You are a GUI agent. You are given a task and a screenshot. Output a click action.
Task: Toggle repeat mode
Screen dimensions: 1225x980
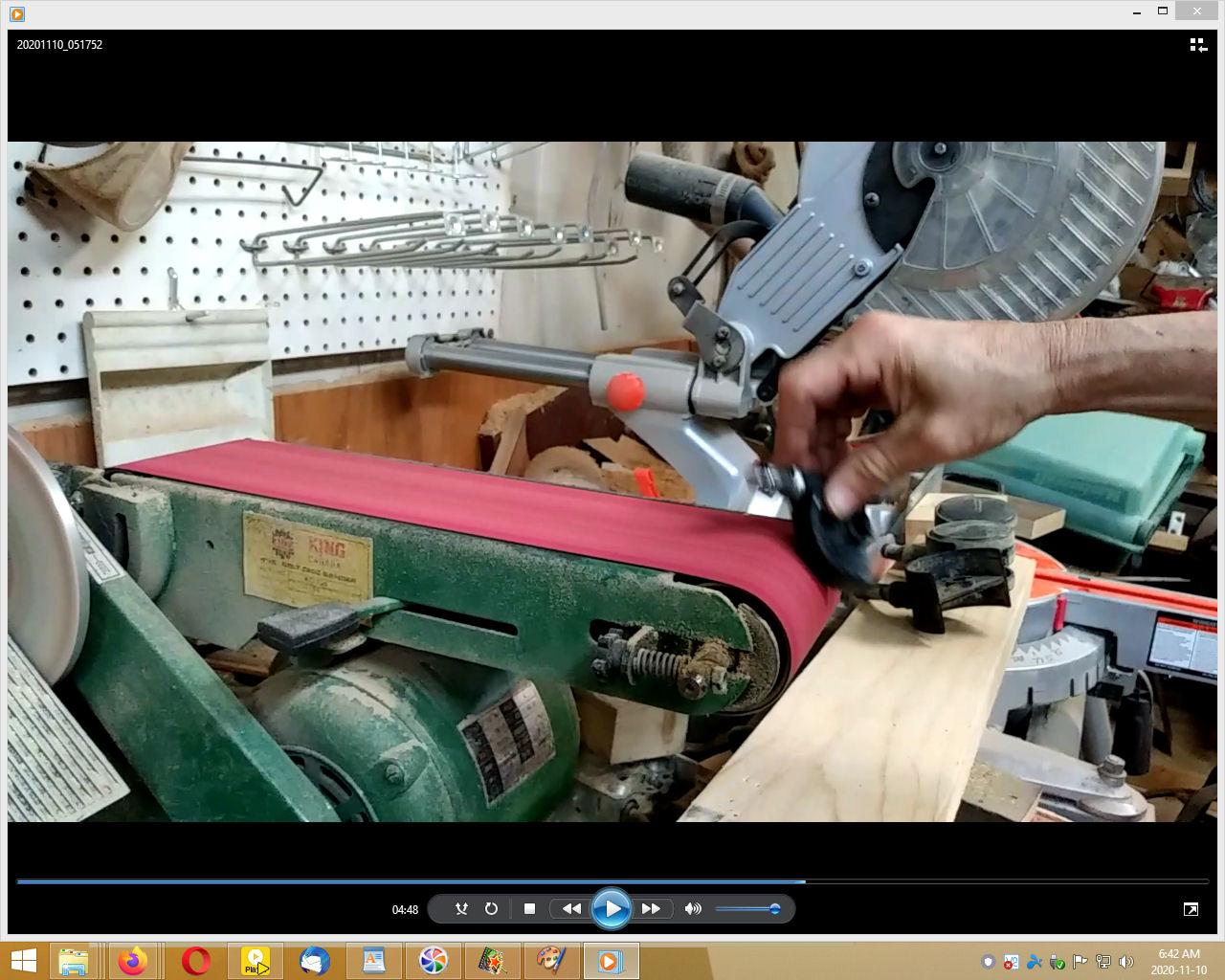point(491,908)
